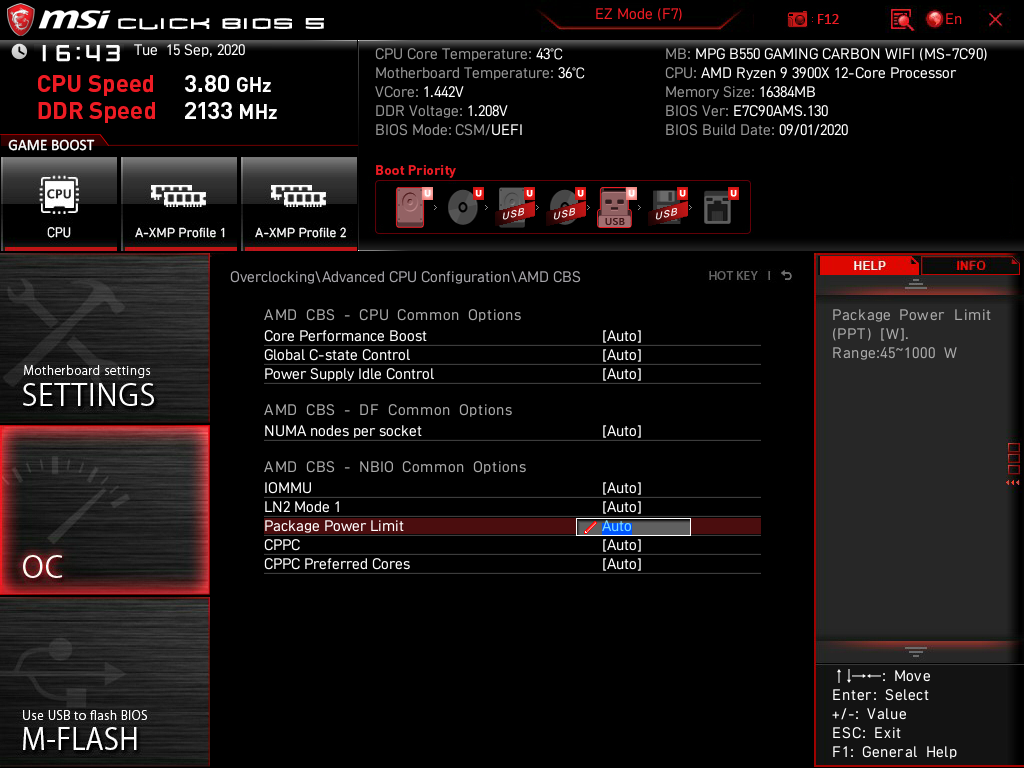Close BIOS with the red X
Screen dimensions: 1024x768
pyautogui.click(x=995, y=20)
